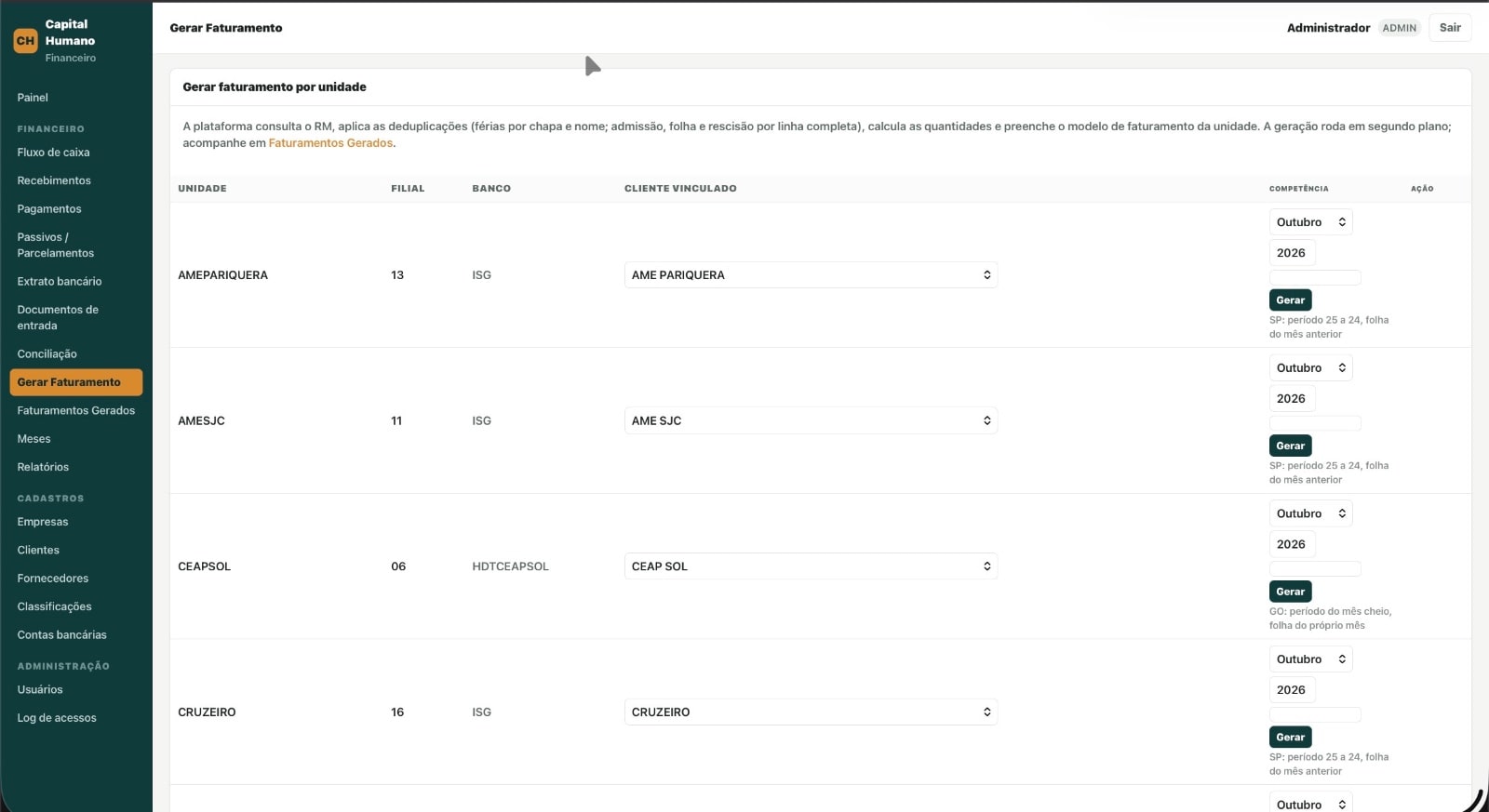Click the HDTCEAPSOL bank cell
Image resolution: width=1489 pixels, height=812 pixels.
(510, 566)
